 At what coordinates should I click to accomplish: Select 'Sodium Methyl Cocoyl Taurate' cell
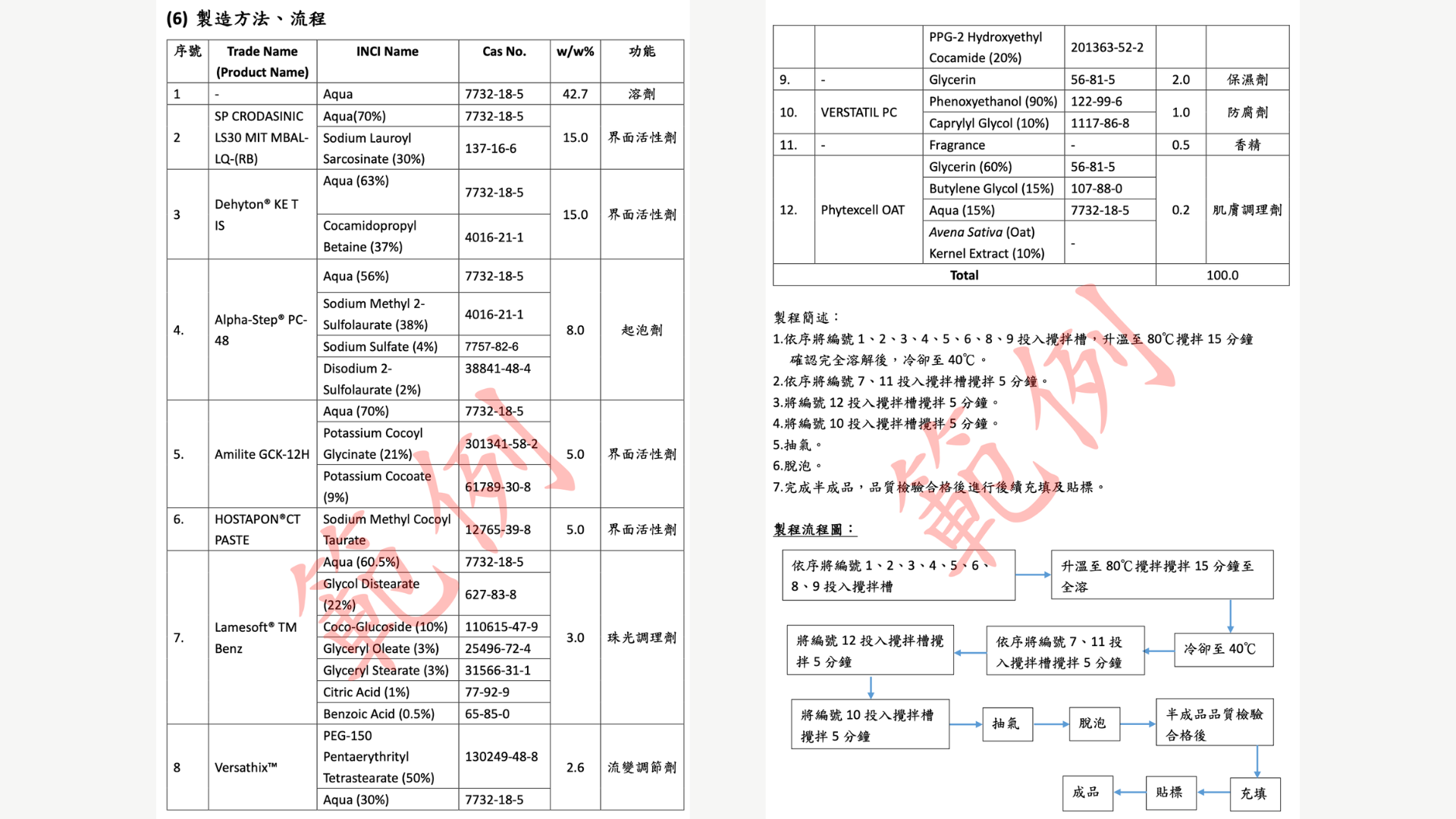388,529
